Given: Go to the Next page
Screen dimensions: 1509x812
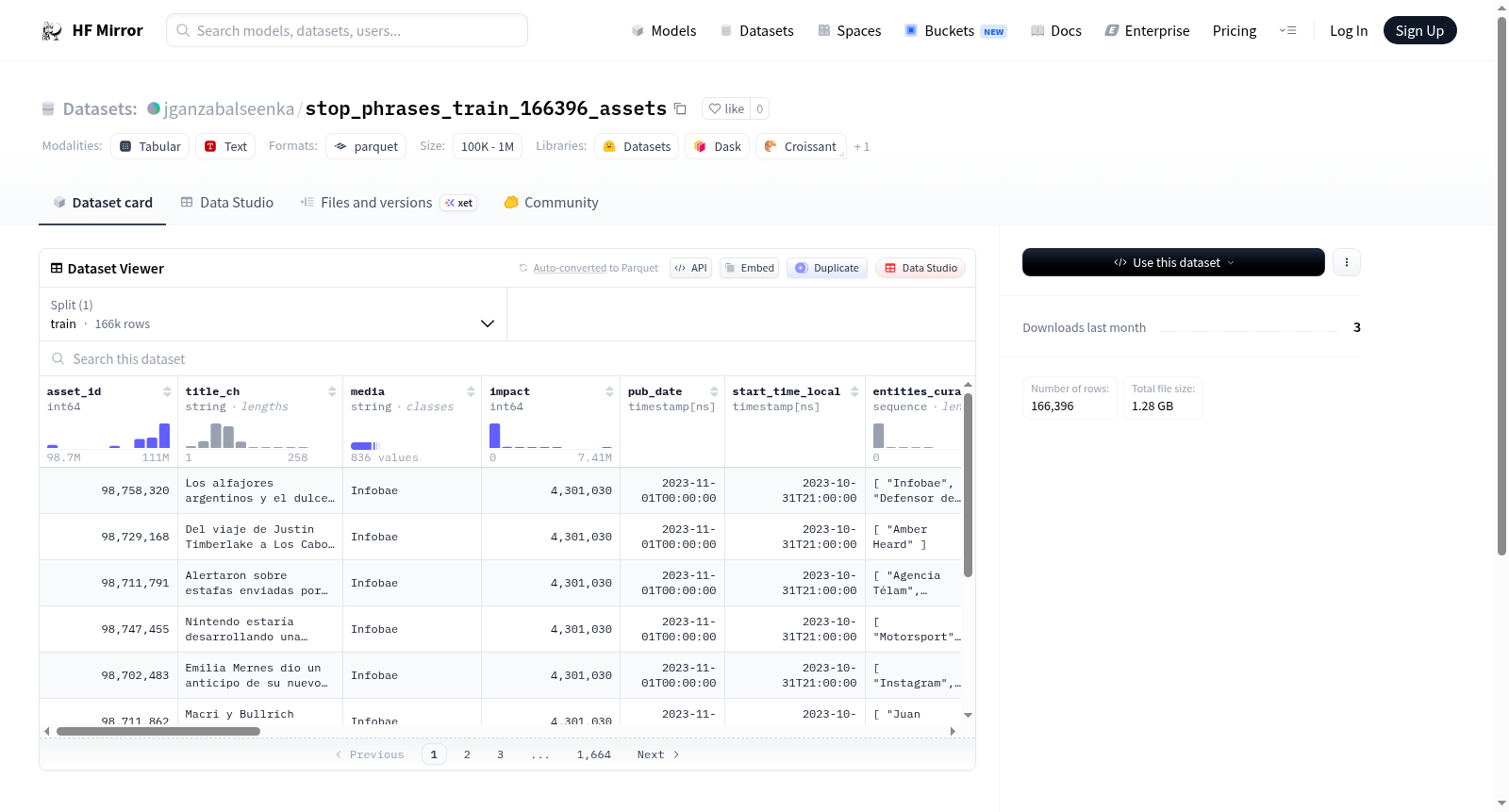Looking at the screenshot, I should 658,754.
